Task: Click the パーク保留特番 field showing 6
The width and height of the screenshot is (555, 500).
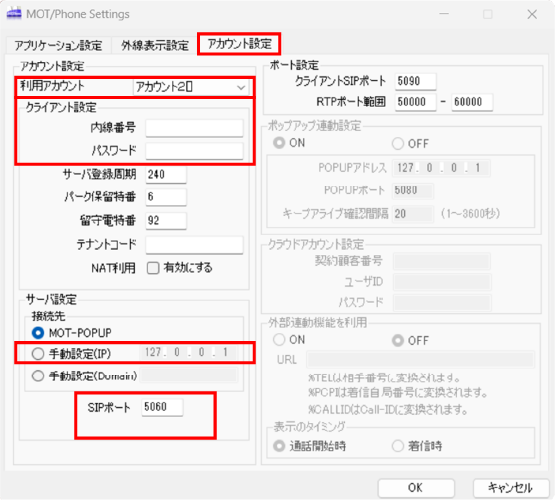Action: click(166, 197)
